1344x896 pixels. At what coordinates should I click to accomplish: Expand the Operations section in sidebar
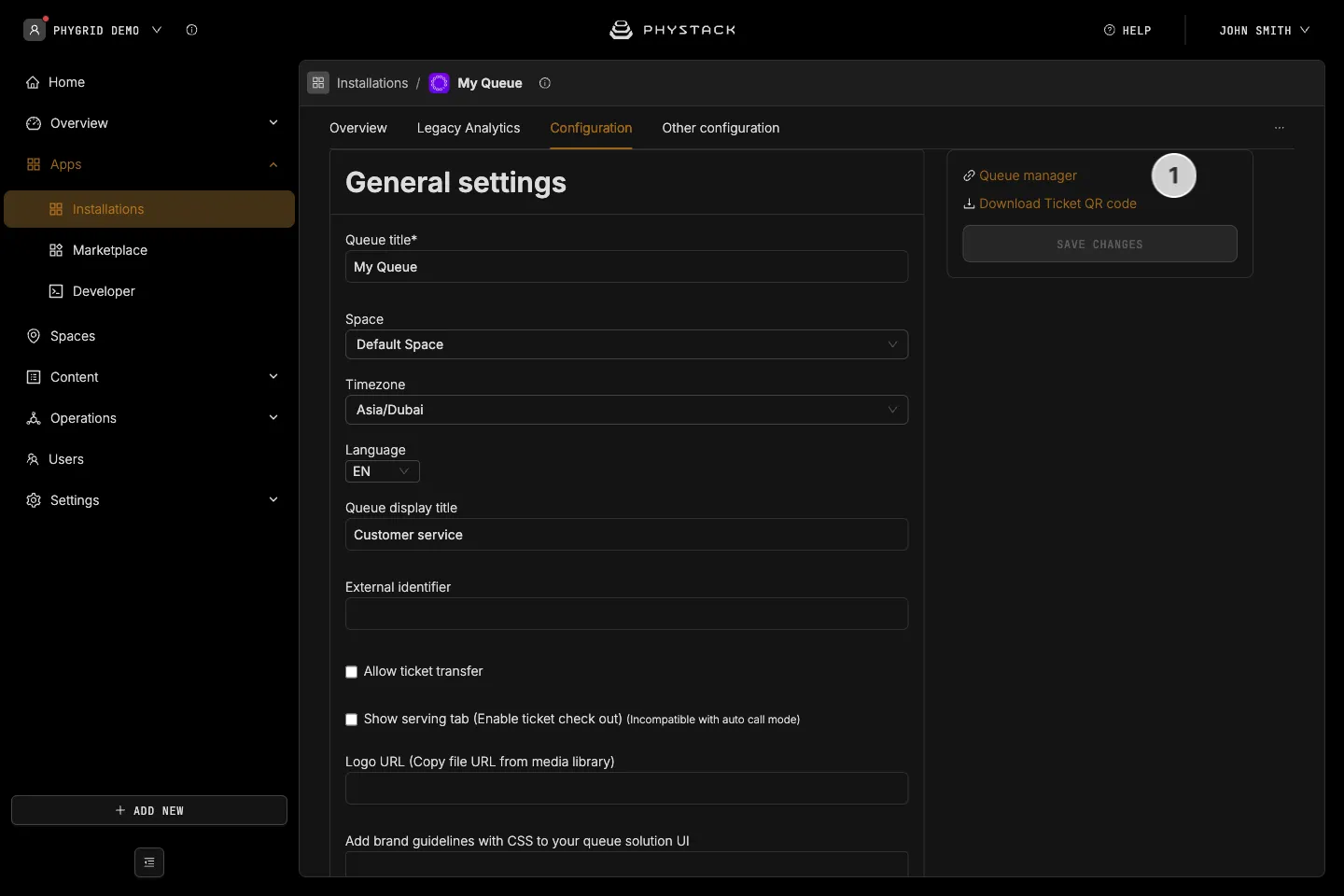click(x=273, y=418)
